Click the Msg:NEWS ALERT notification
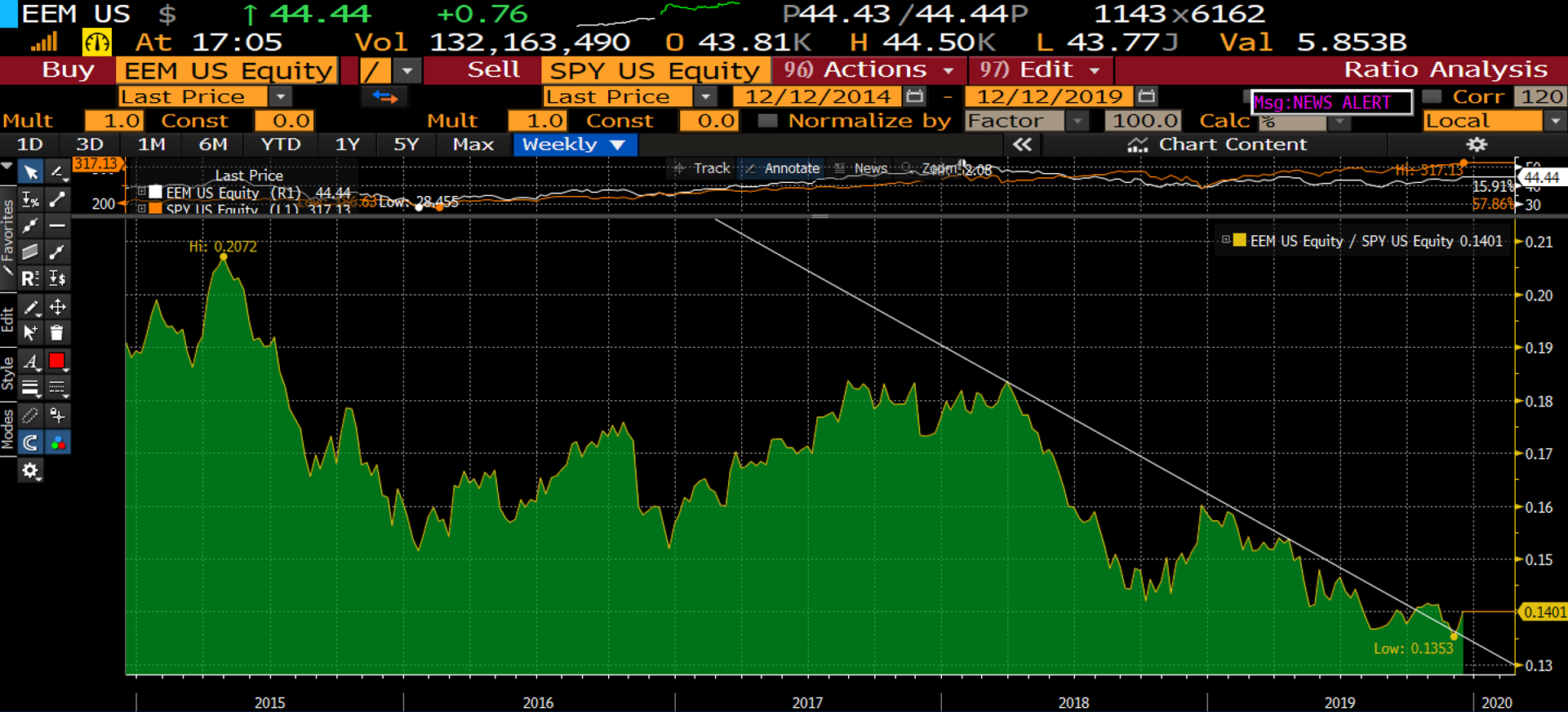Screen dimensions: 1568x712 click(x=1330, y=102)
